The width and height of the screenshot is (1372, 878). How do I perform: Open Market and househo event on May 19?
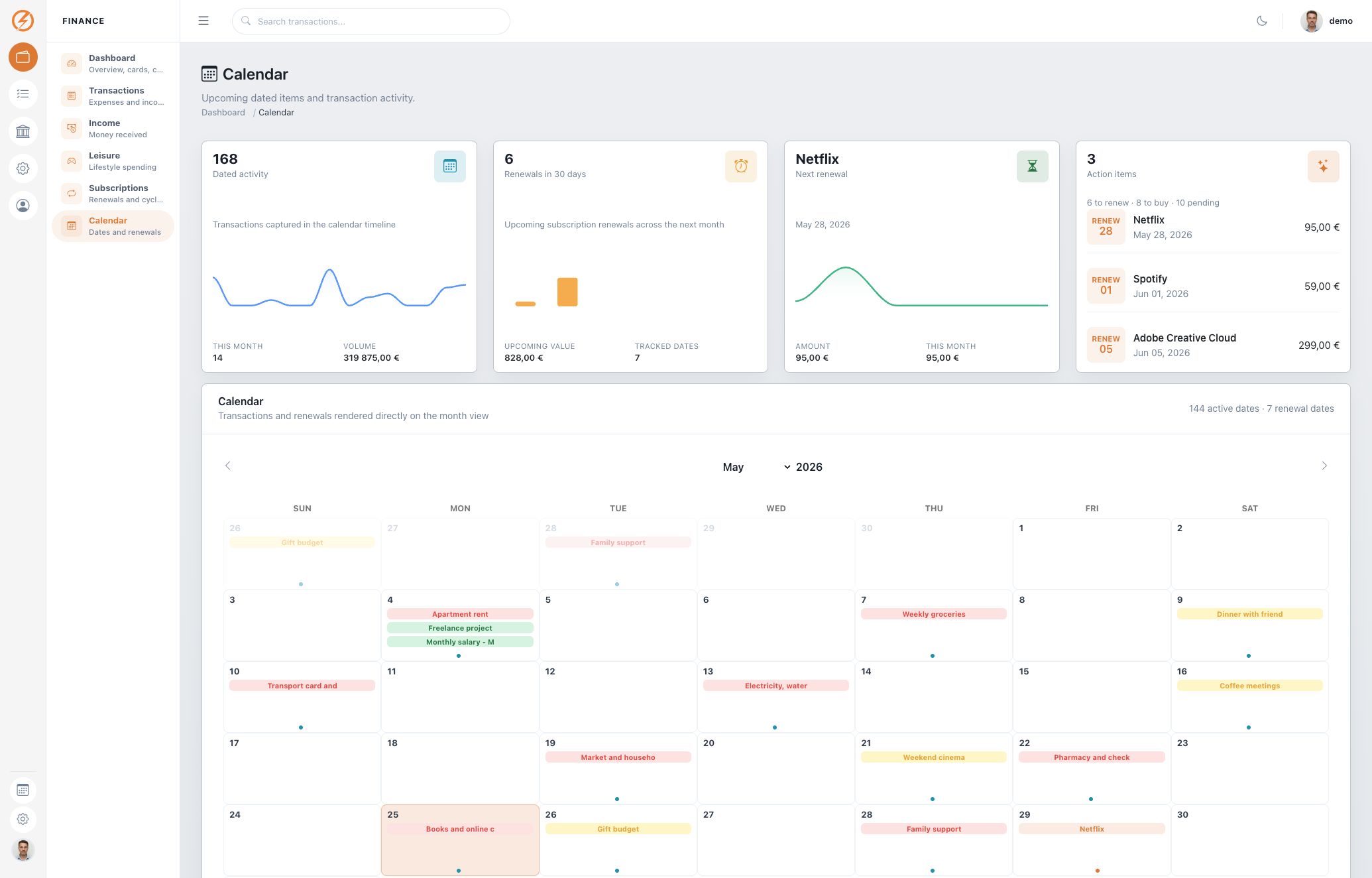click(618, 757)
